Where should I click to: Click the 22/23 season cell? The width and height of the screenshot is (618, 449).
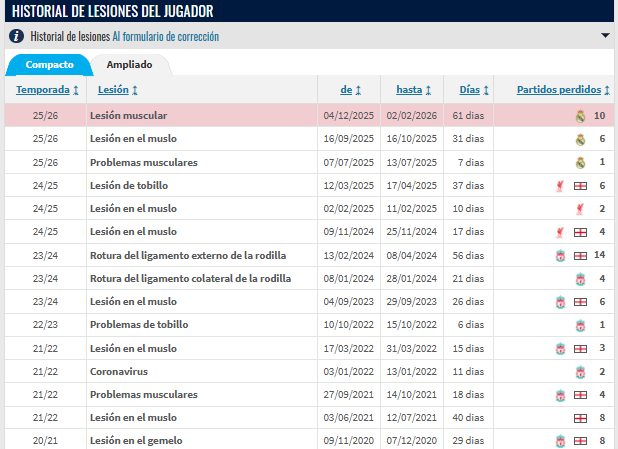click(x=45, y=325)
